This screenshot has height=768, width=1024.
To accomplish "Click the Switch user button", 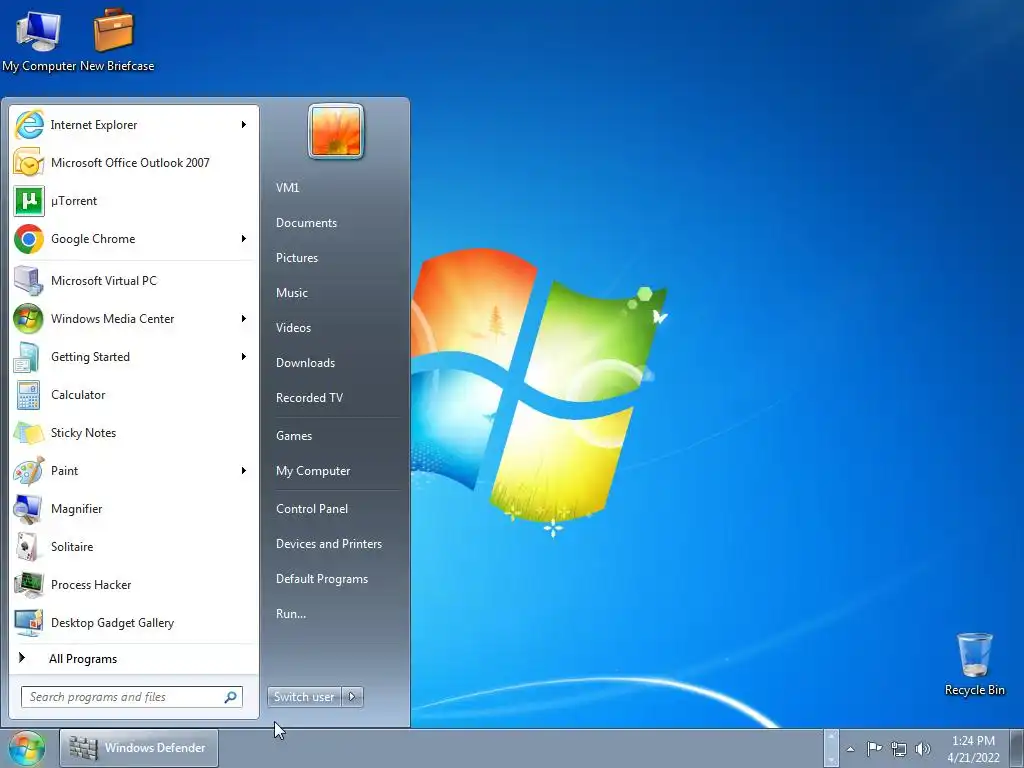I will tap(304, 697).
